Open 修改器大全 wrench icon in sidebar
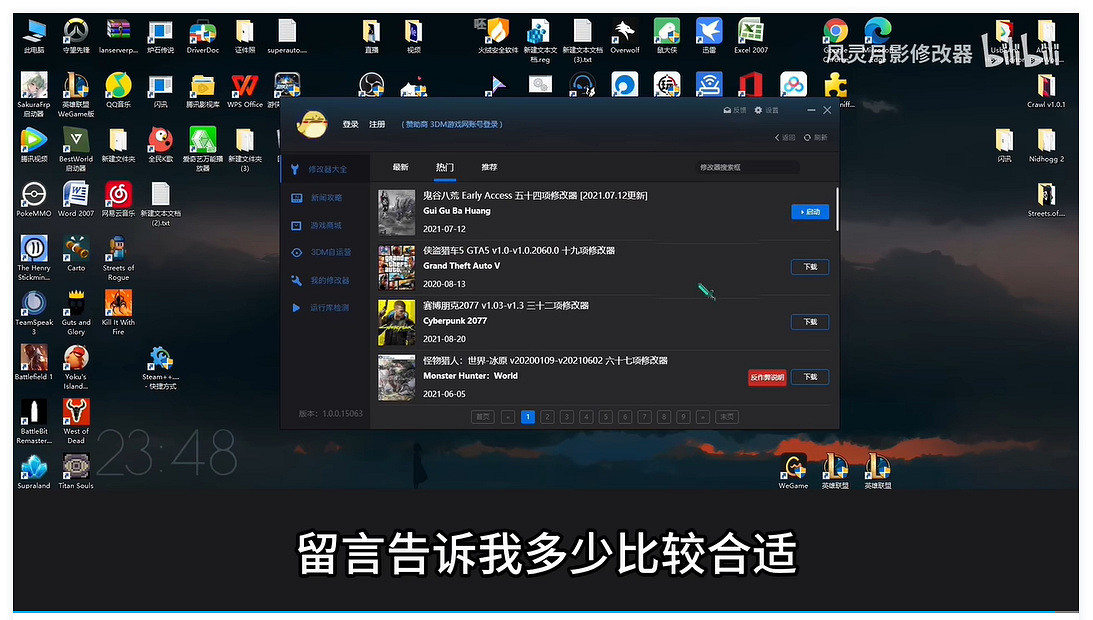1093x620 pixels. point(296,170)
